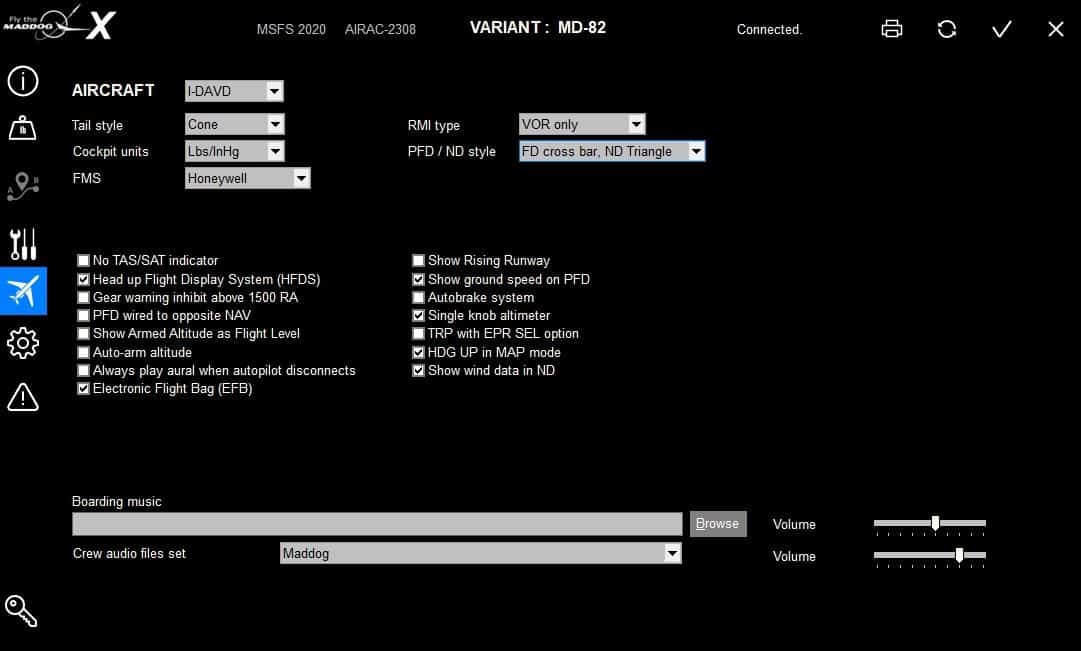The width and height of the screenshot is (1081, 651).
Task: Toggle Show wind data in ND
Action: pos(419,371)
